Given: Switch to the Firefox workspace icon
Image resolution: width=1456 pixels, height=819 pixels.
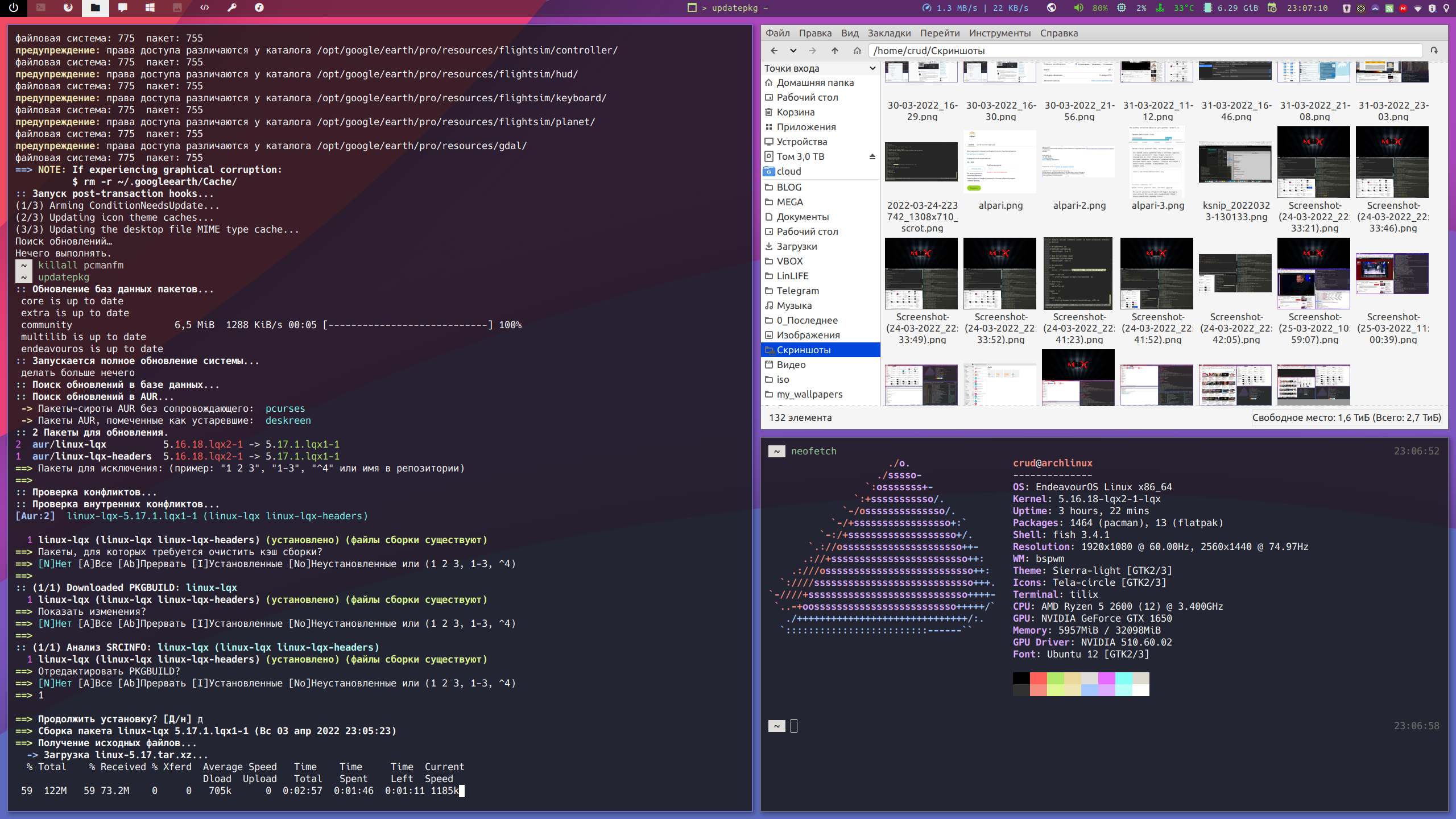Looking at the screenshot, I should [68, 7].
